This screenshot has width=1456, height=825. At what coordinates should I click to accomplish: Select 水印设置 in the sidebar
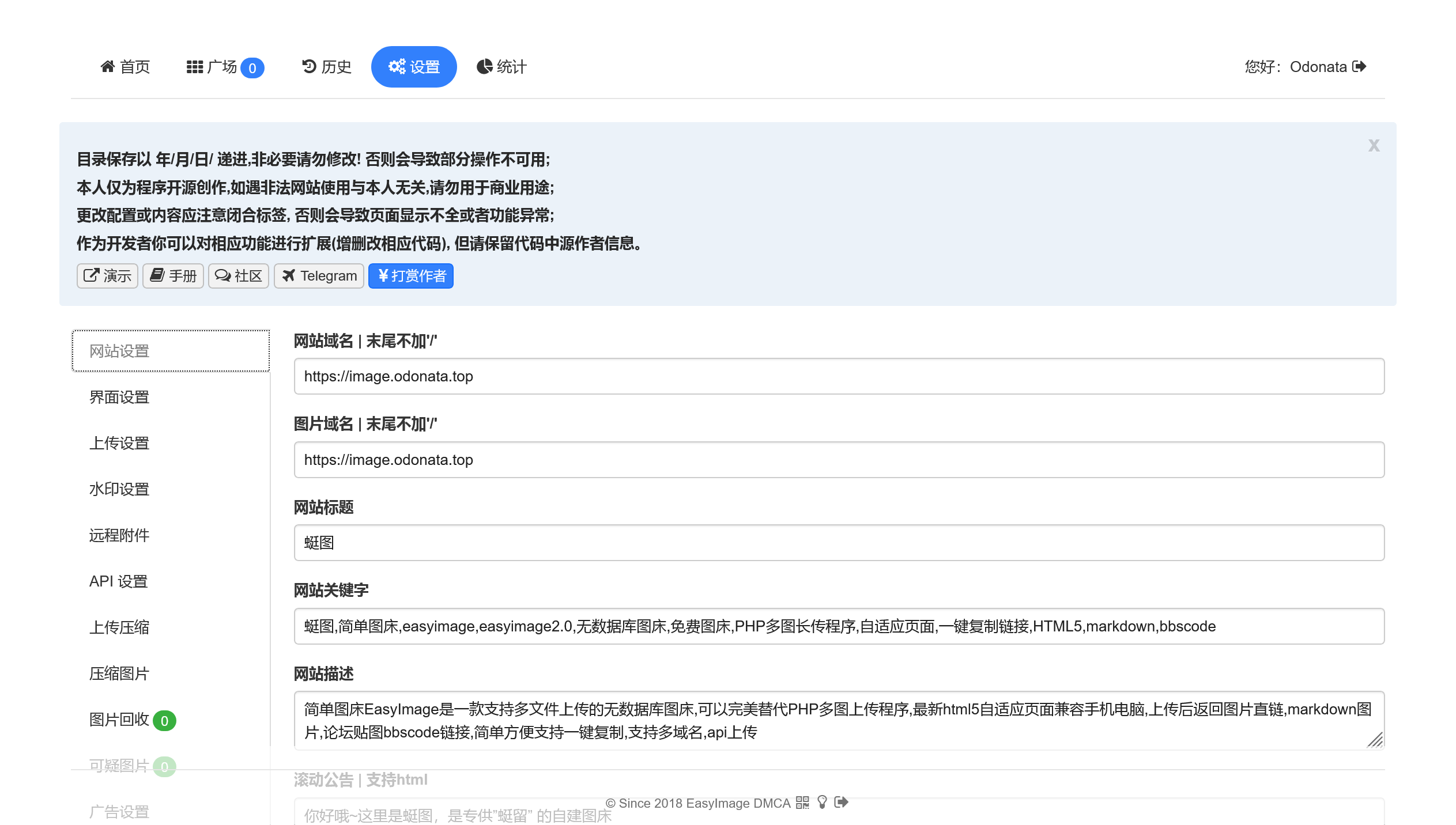click(171, 489)
